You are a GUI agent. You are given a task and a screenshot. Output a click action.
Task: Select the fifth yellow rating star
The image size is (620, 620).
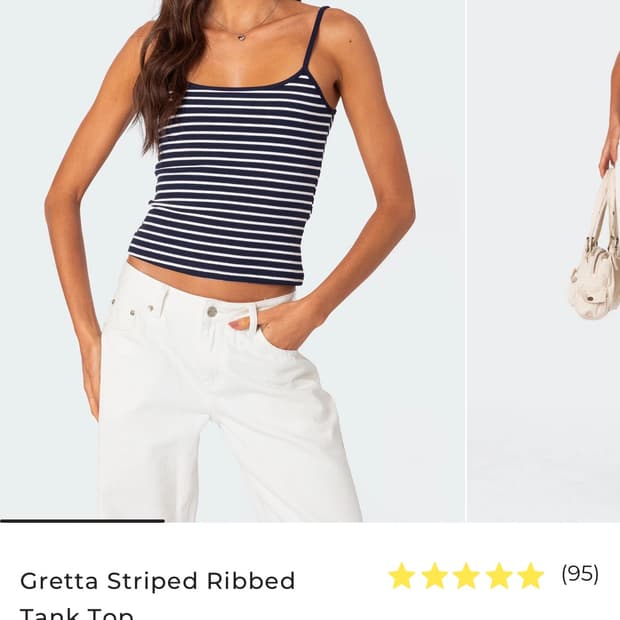click(531, 576)
